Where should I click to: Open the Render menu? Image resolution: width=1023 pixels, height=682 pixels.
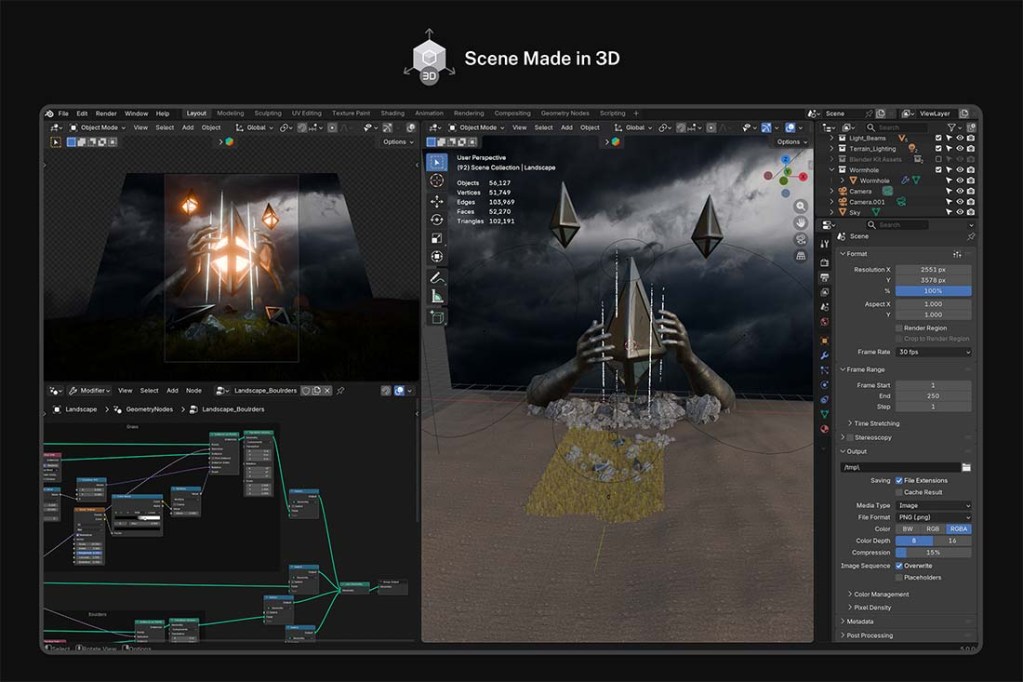click(x=106, y=114)
